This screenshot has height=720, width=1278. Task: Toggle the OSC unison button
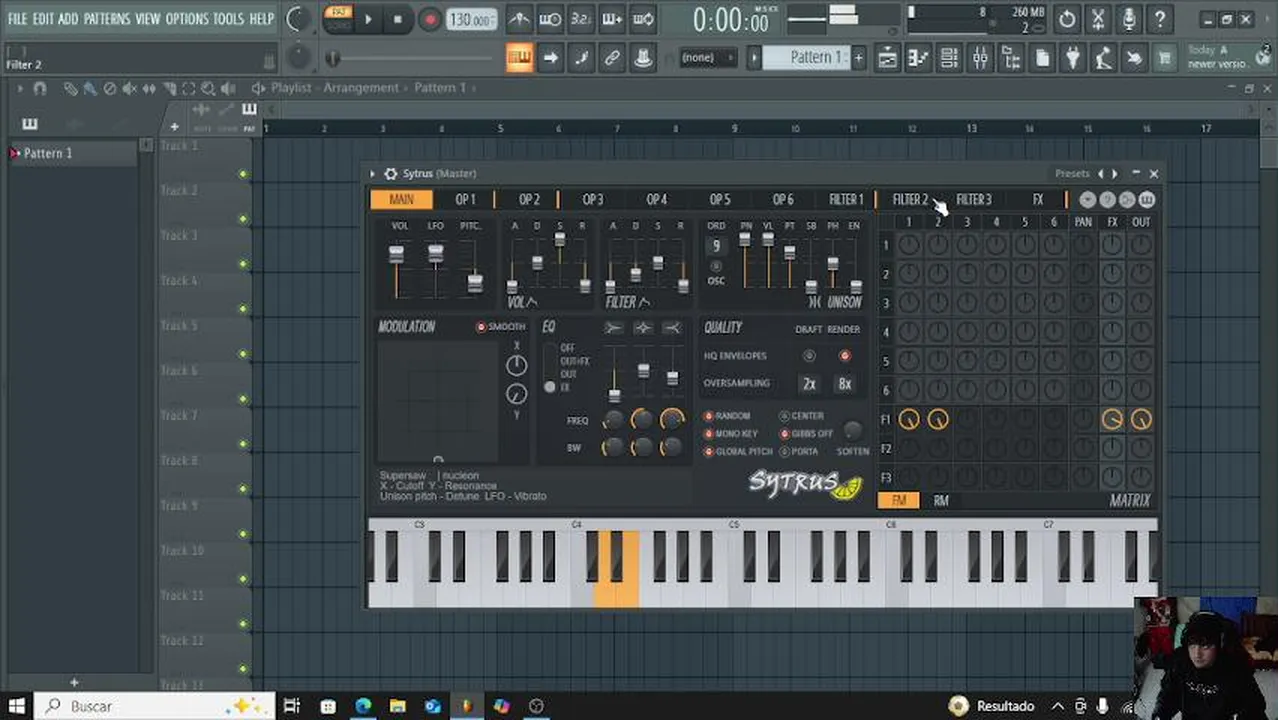click(716, 267)
